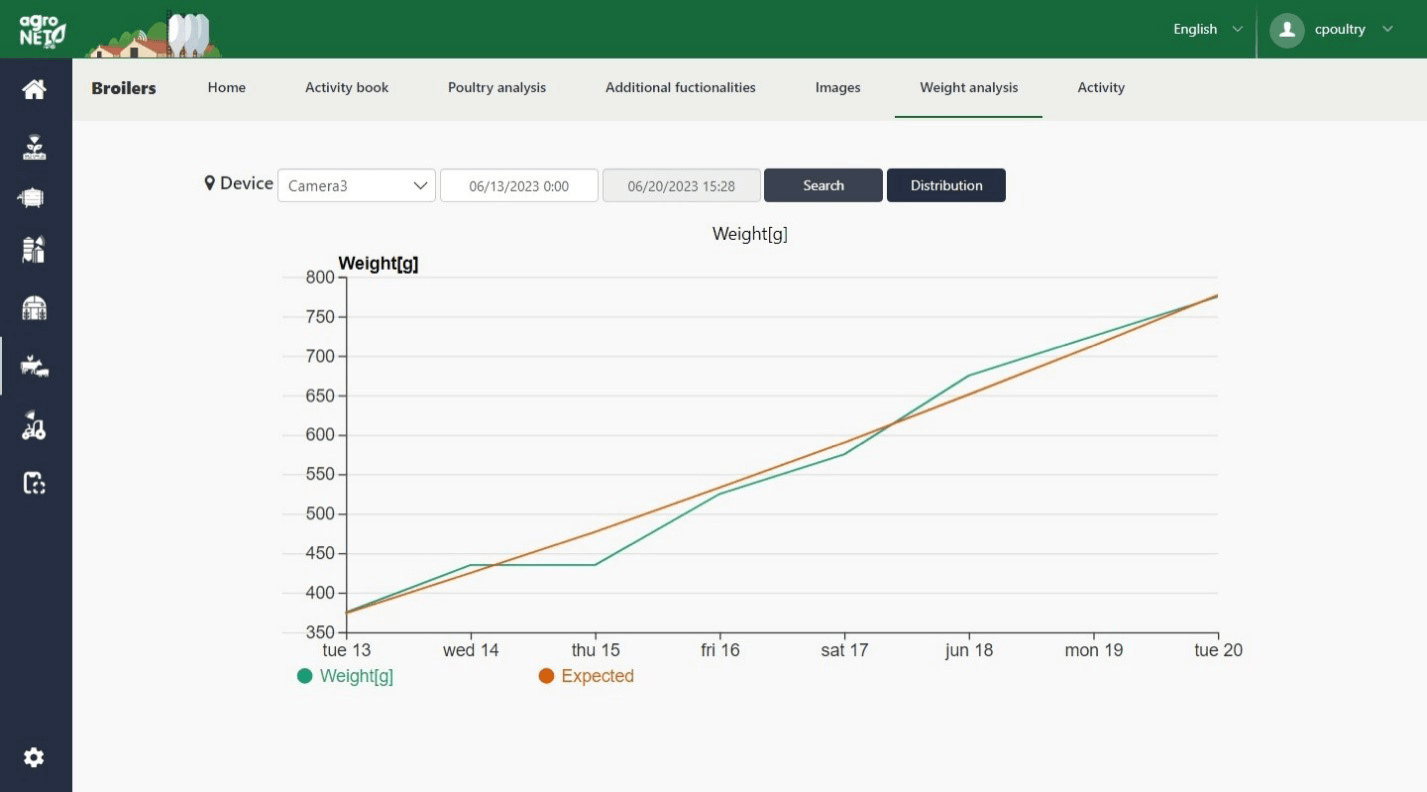Click the start date field 06/13/2023
Viewport: 1427px width, 792px height.
[x=519, y=185]
